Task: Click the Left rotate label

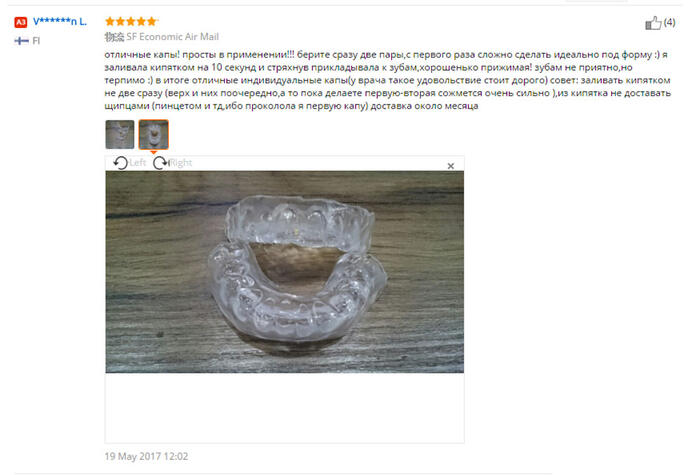Action: tap(138, 163)
